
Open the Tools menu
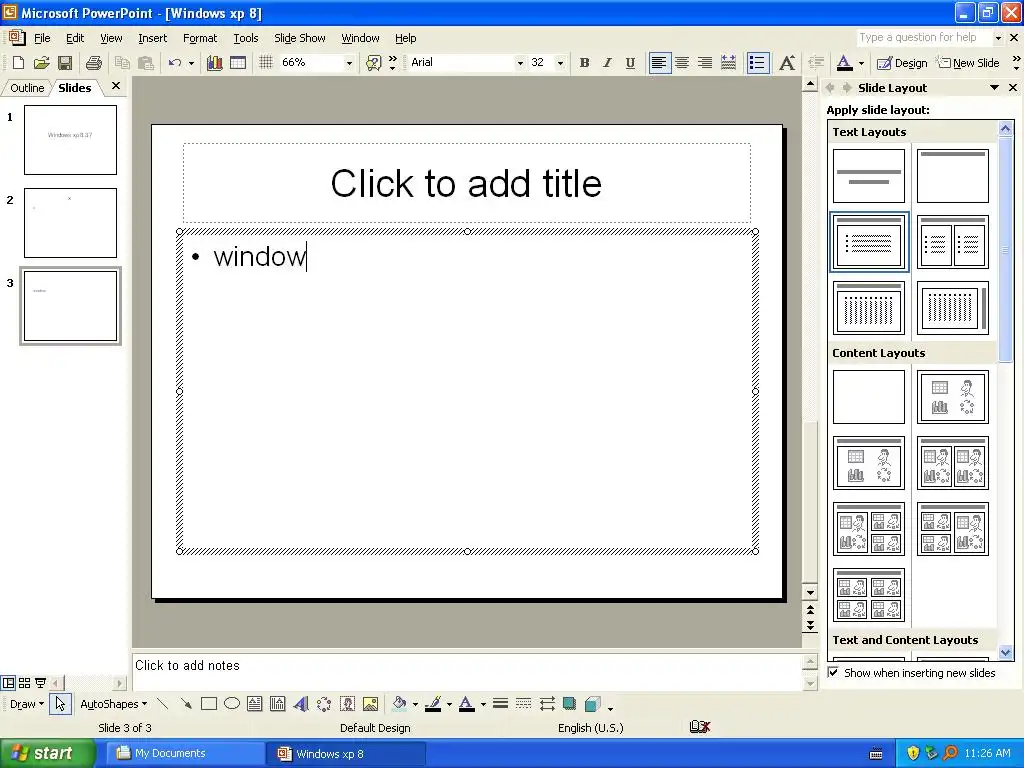click(246, 38)
